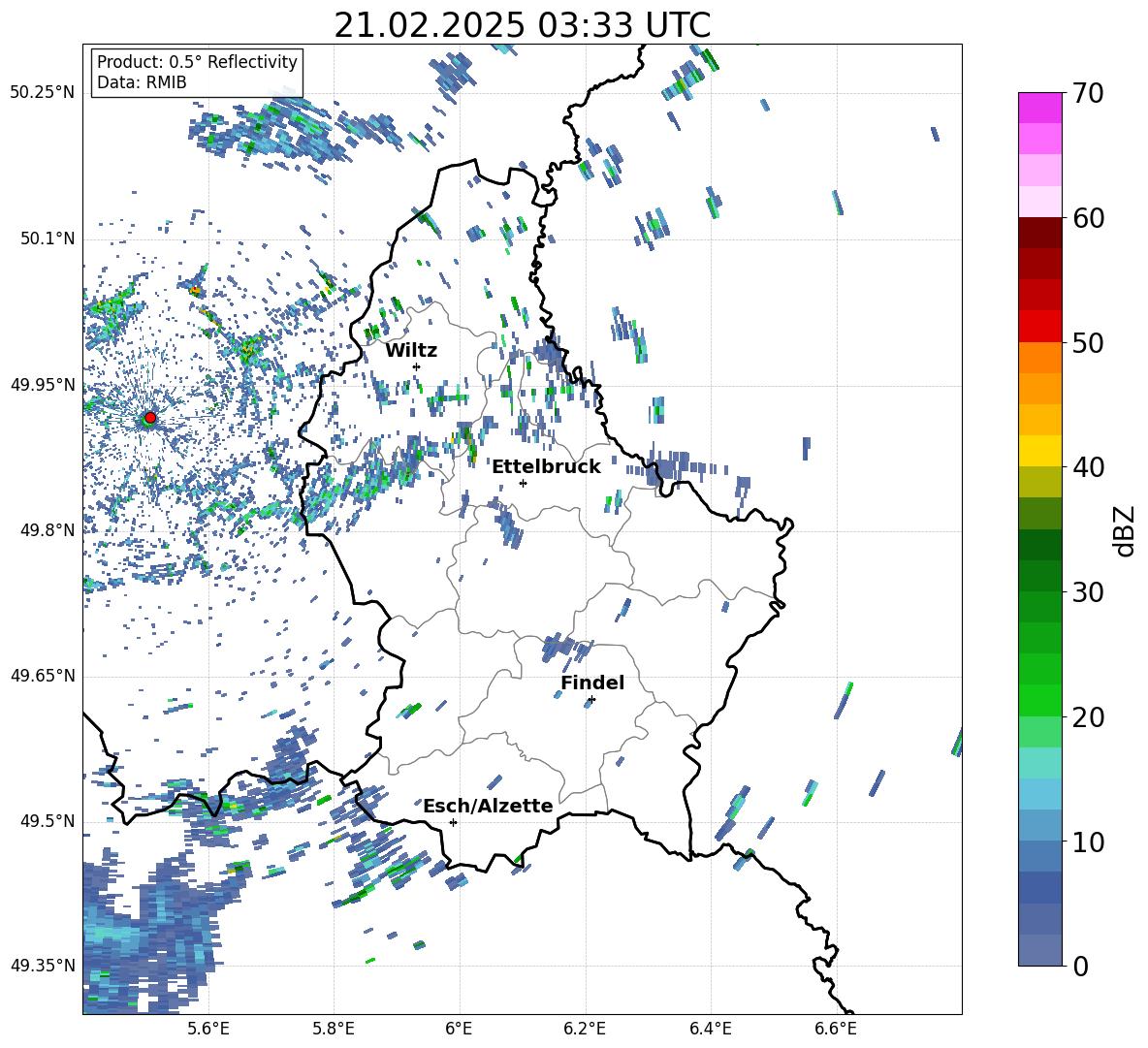The image size is (1148, 1048).
Task: Click the Findel location cross marker
Action: pyautogui.click(x=591, y=699)
